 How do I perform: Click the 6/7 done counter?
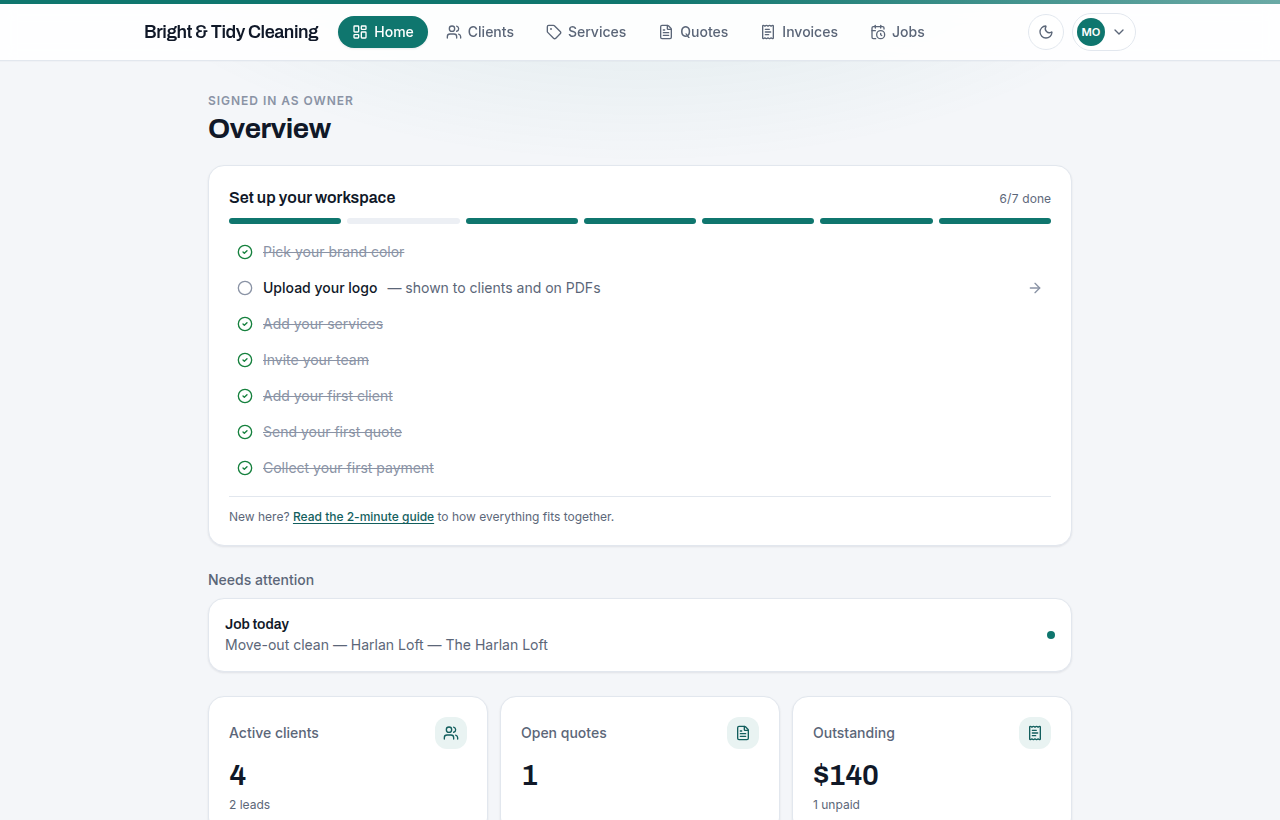[x=1025, y=199]
